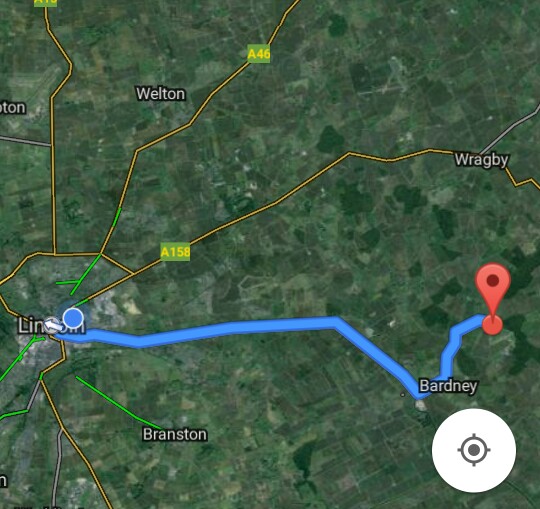This screenshot has height=509, width=540.
Task: Select the Welton town label
Action: [x=161, y=94]
